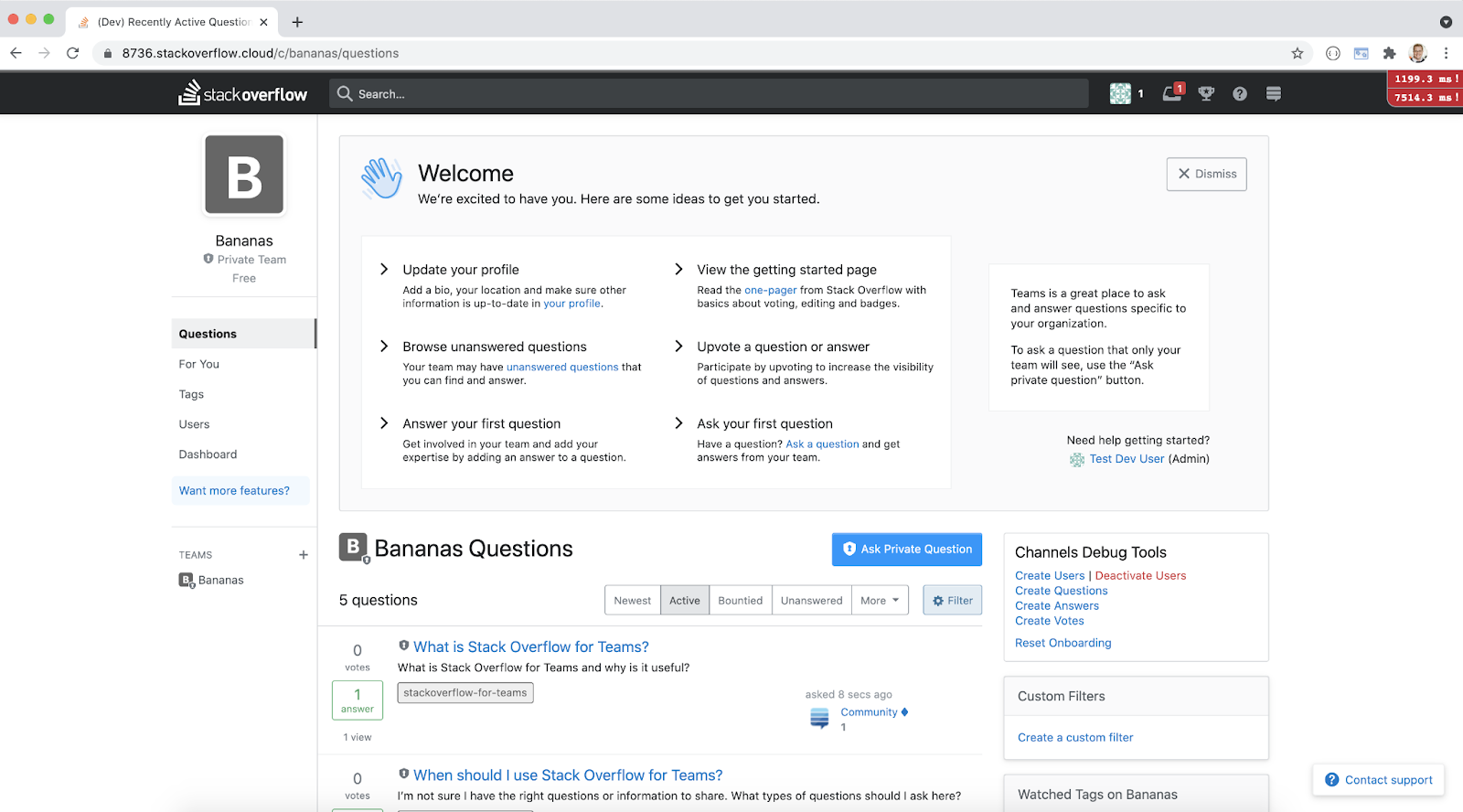Screen dimensions: 1463x812
Task: Open the achievements trophy icon
Action: click(x=1206, y=93)
